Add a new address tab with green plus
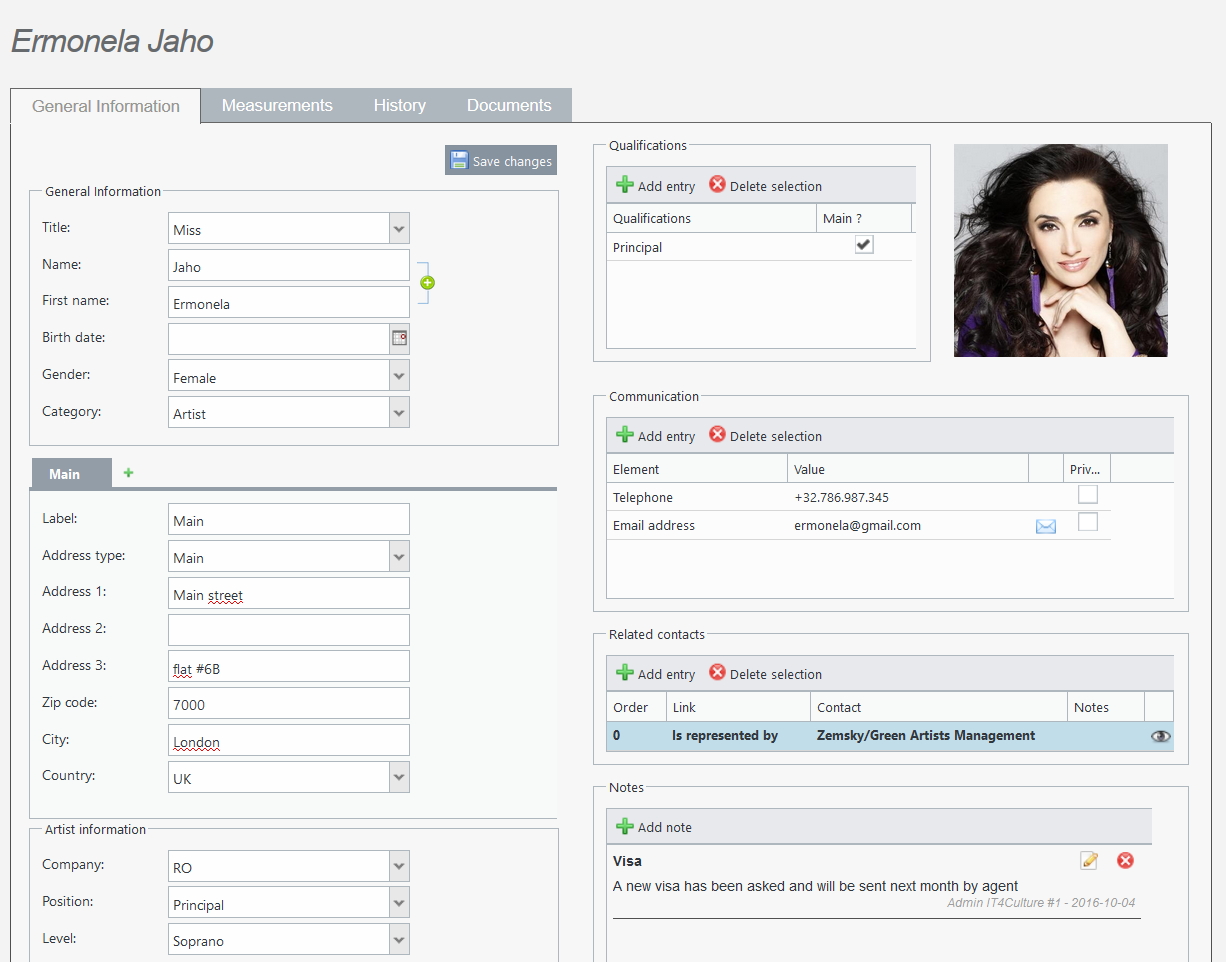 [128, 473]
